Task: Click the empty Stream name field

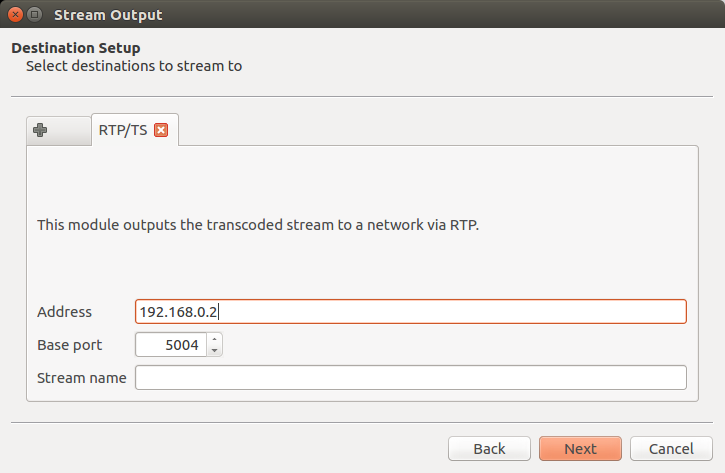Action: (x=410, y=378)
